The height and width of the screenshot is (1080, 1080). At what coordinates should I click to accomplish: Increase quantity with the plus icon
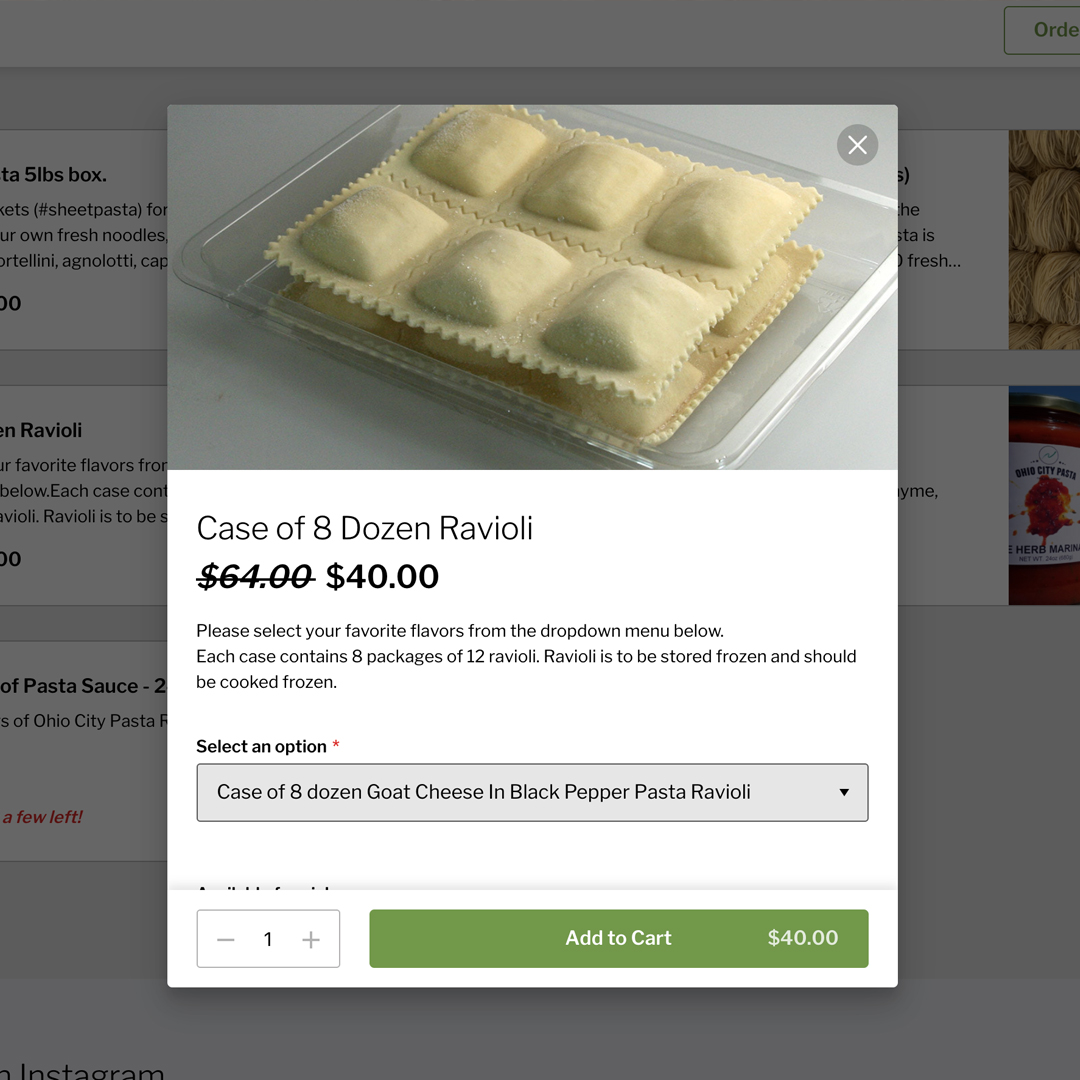point(311,939)
